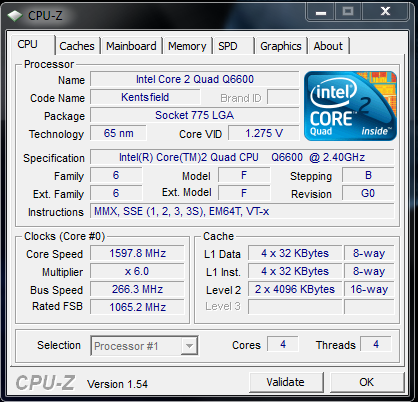Close the CPU-Z window
The height and width of the screenshot is (402, 418).
tap(385, 12)
